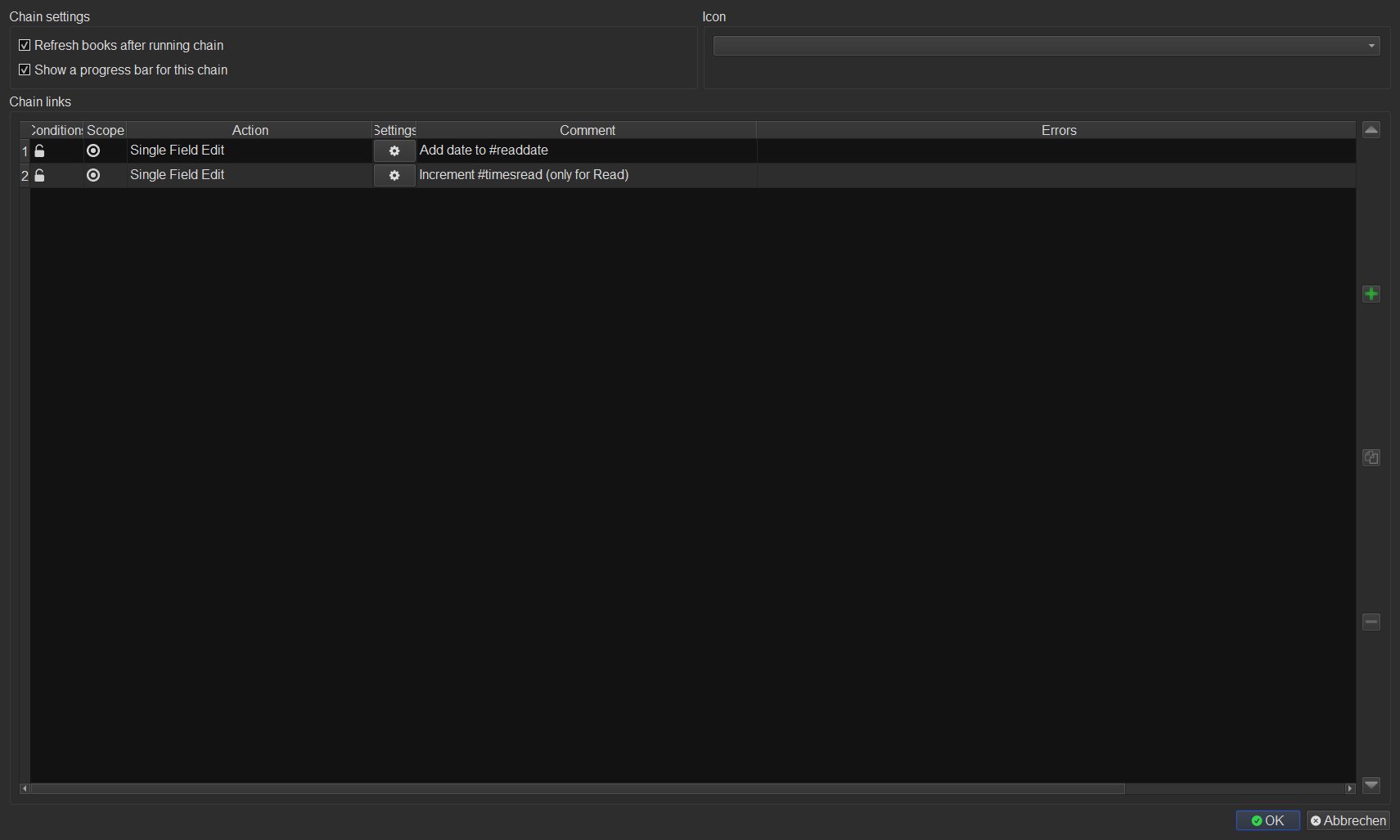Click the Errors column header
Viewport: 1400px width, 840px height.
pyautogui.click(x=1056, y=130)
